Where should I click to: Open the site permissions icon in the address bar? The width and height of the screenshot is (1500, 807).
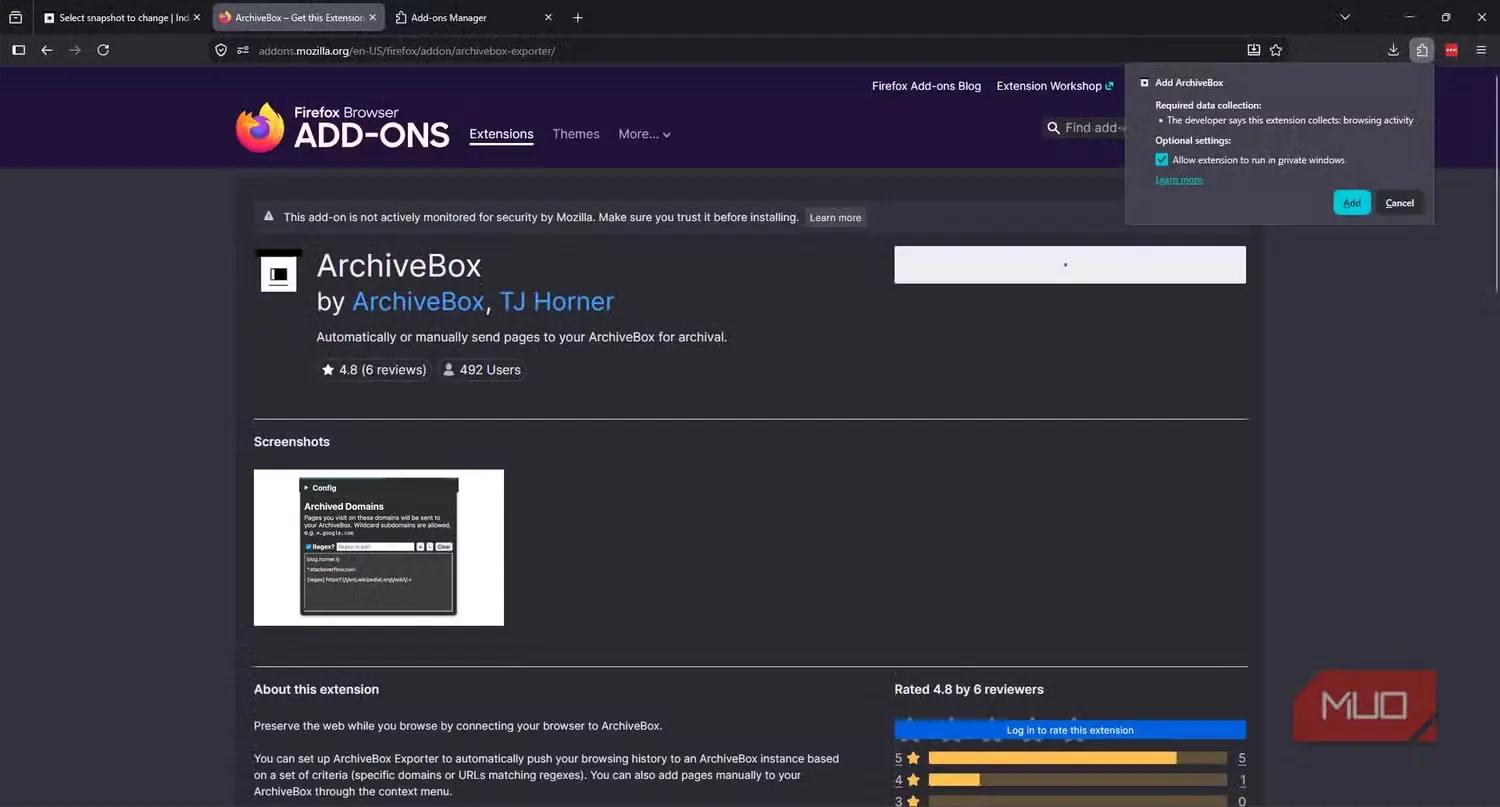point(242,50)
